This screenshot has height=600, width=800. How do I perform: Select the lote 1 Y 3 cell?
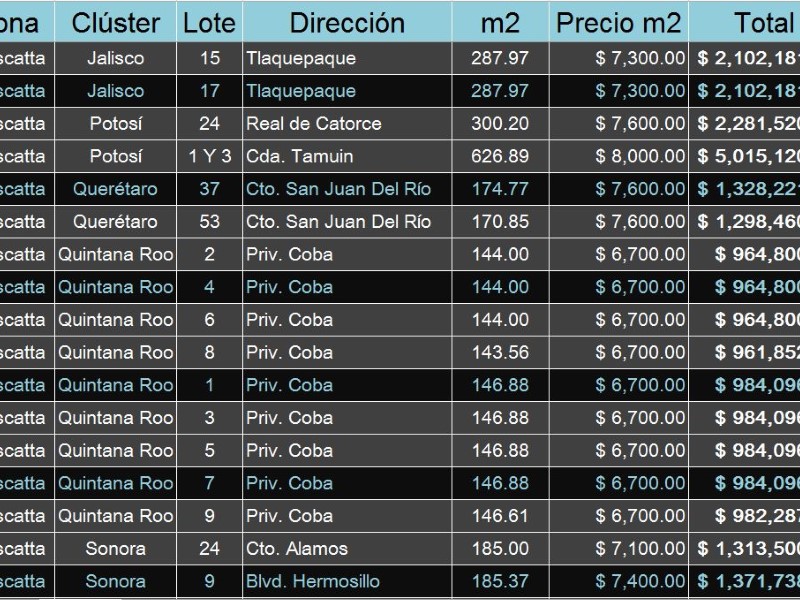tap(210, 156)
